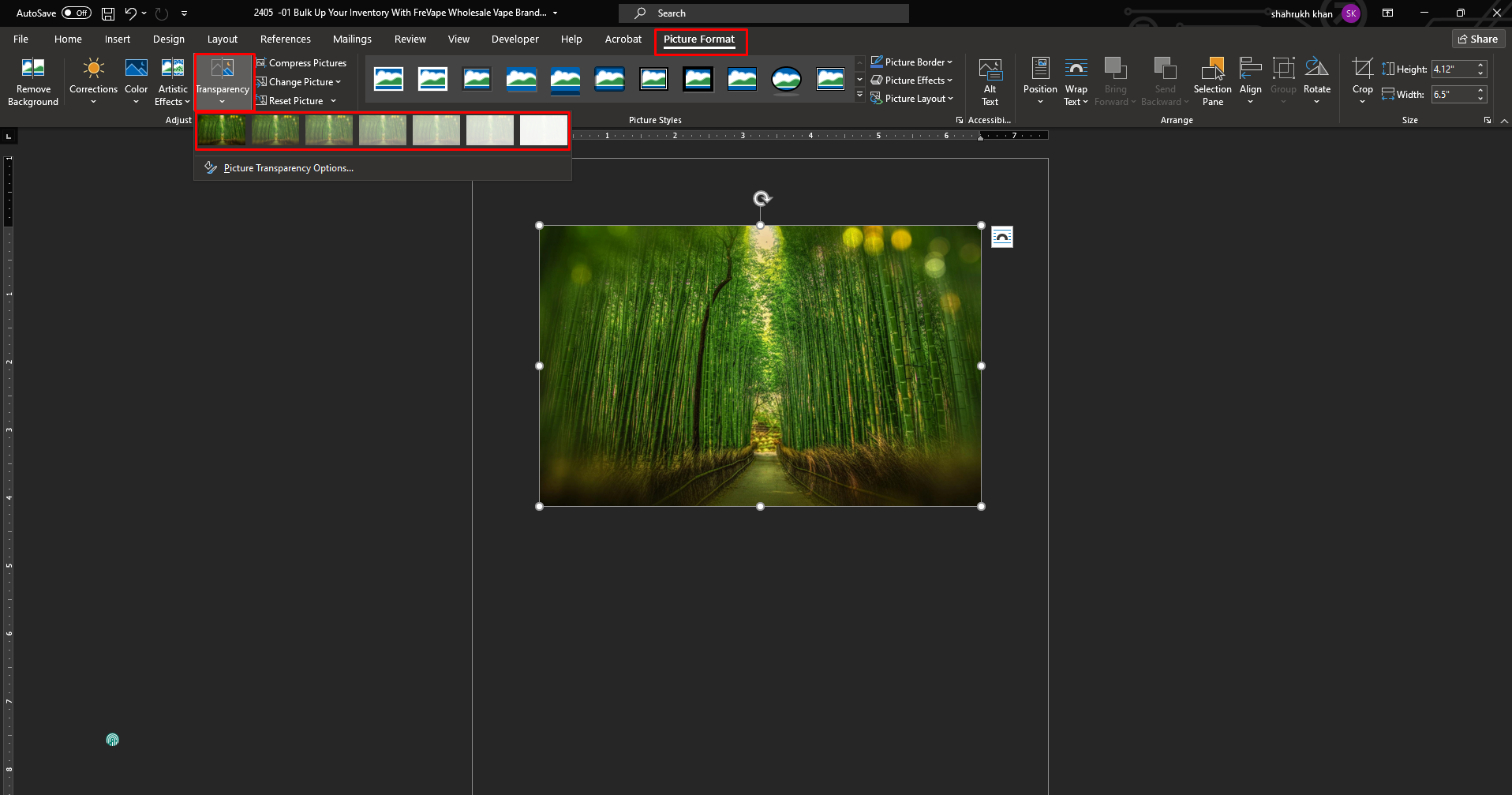Click the Layout Options icon beside picture
1512x795 pixels.
[x=1002, y=237]
